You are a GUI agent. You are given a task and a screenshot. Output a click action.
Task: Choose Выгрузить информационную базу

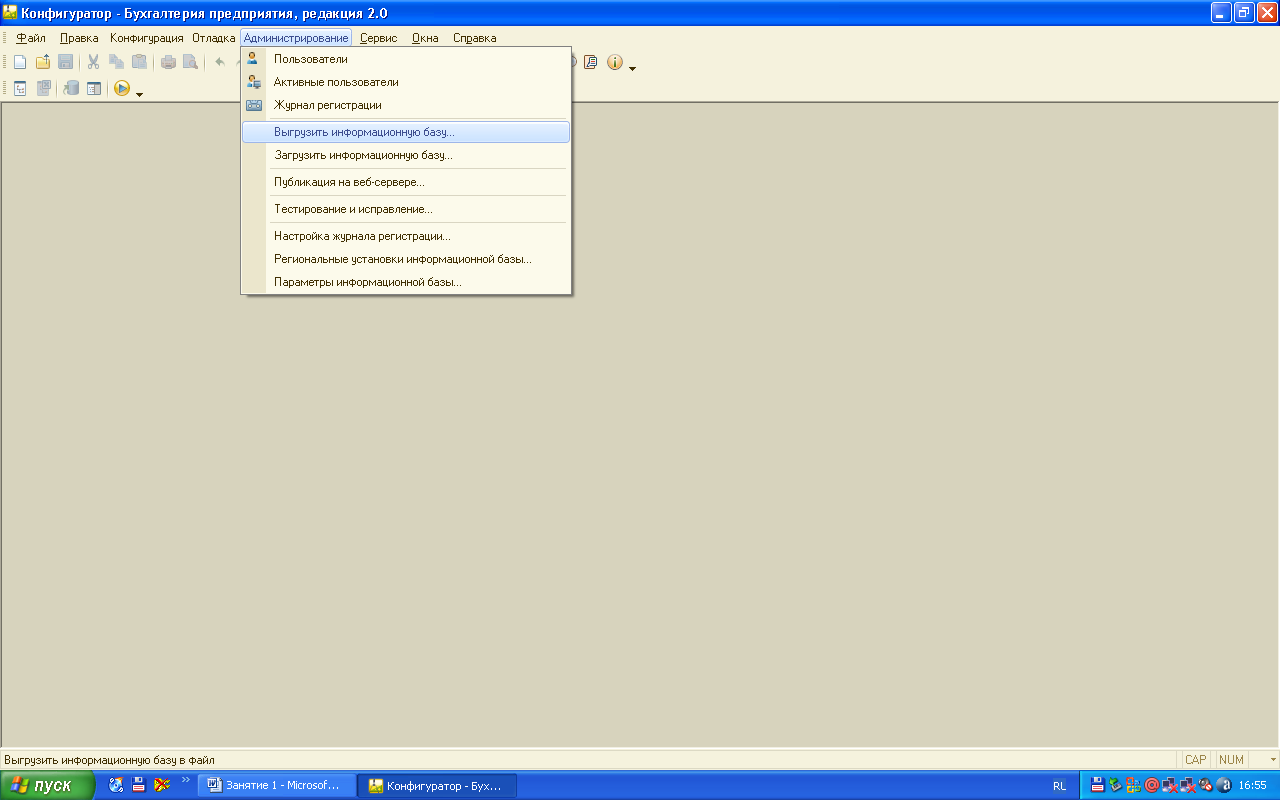[406, 132]
